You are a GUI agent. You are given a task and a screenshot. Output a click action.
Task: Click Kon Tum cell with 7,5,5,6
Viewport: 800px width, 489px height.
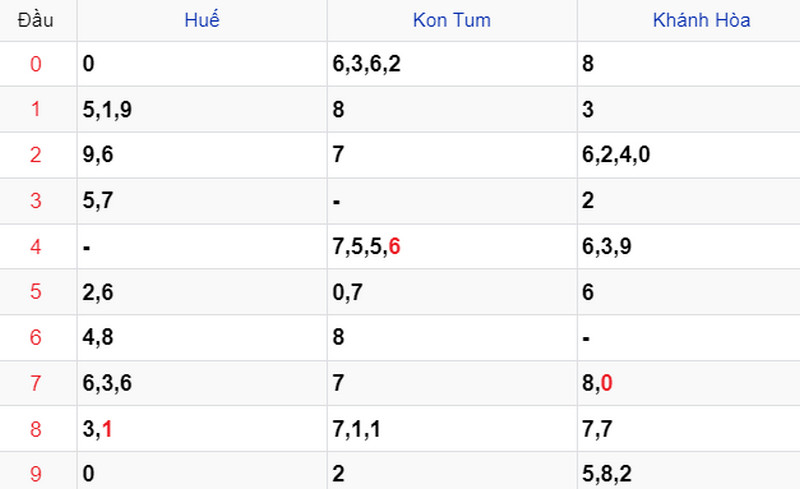pos(366,246)
